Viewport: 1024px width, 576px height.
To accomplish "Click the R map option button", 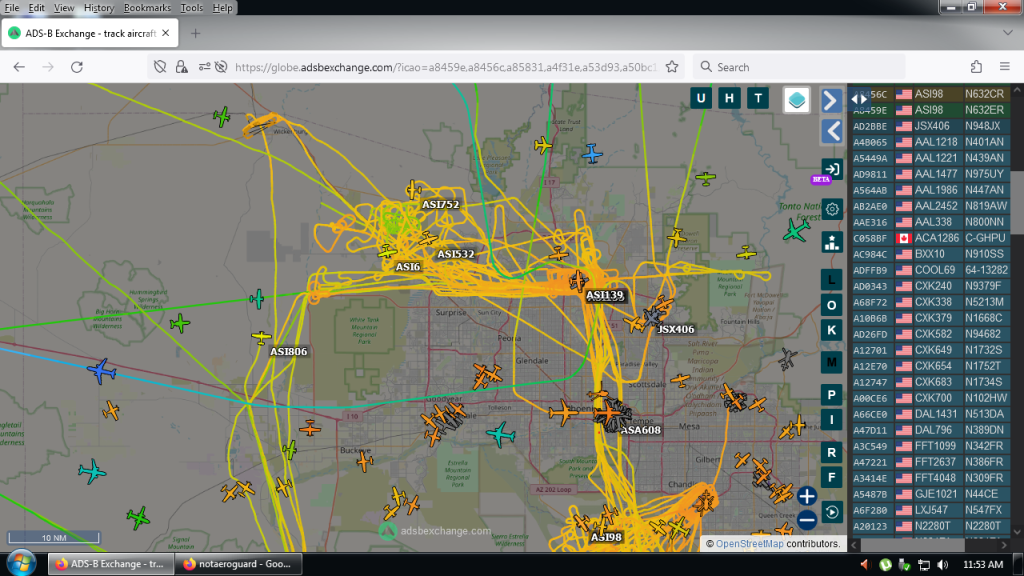I will (x=831, y=452).
